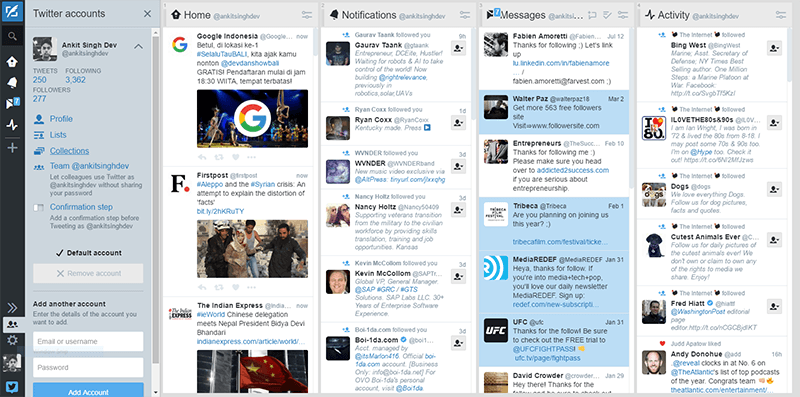Collapse the Ankit Singh Dev account section
This screenshot has height=397, width=800.
(138, 46)
